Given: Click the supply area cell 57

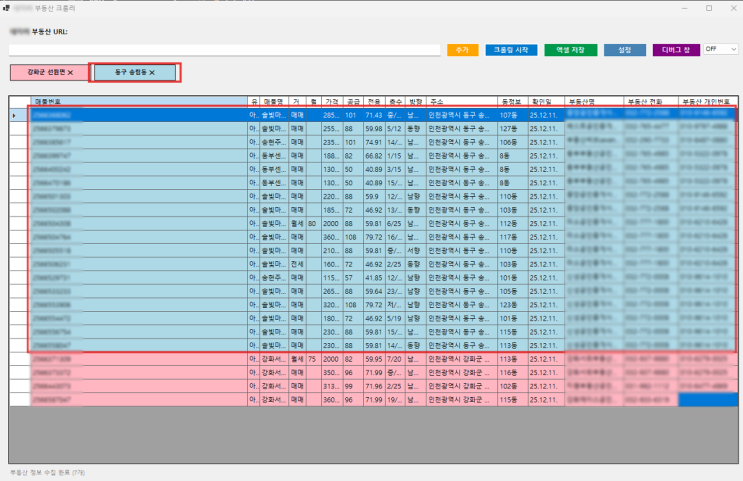Looking at the screenshot, I should [353, 278].
